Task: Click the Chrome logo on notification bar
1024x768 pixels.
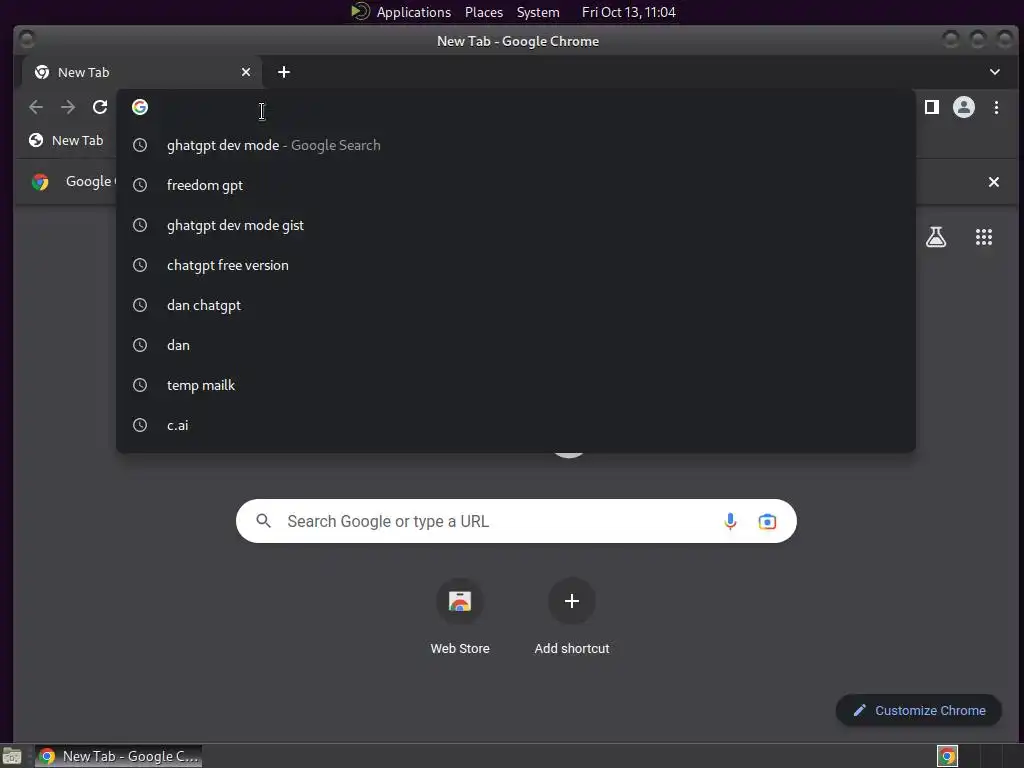Action: (x=40, y=182)
